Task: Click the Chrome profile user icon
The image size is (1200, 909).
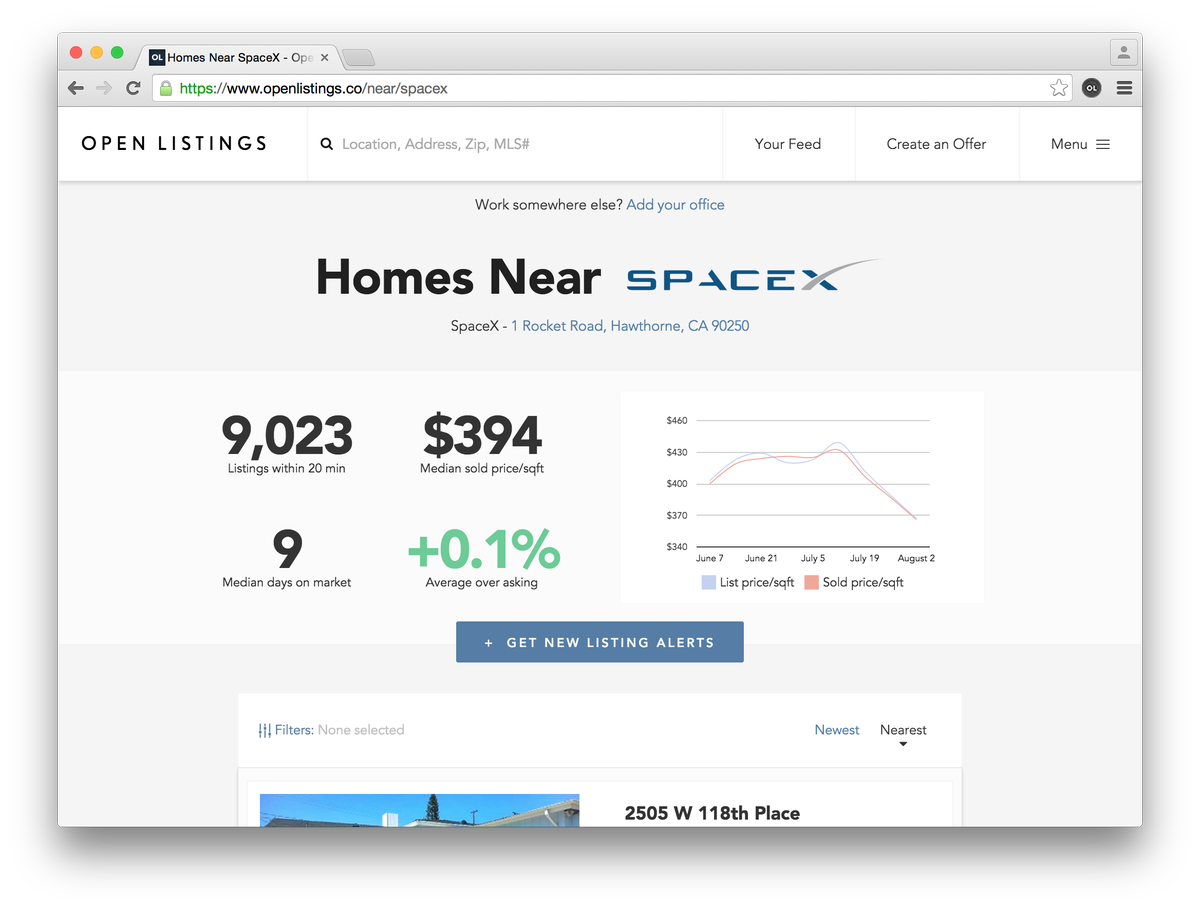Action: point(1124,52)
